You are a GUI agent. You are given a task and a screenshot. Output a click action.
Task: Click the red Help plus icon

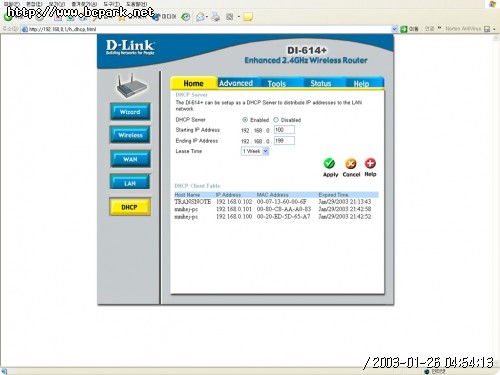(x=370, y=163)
